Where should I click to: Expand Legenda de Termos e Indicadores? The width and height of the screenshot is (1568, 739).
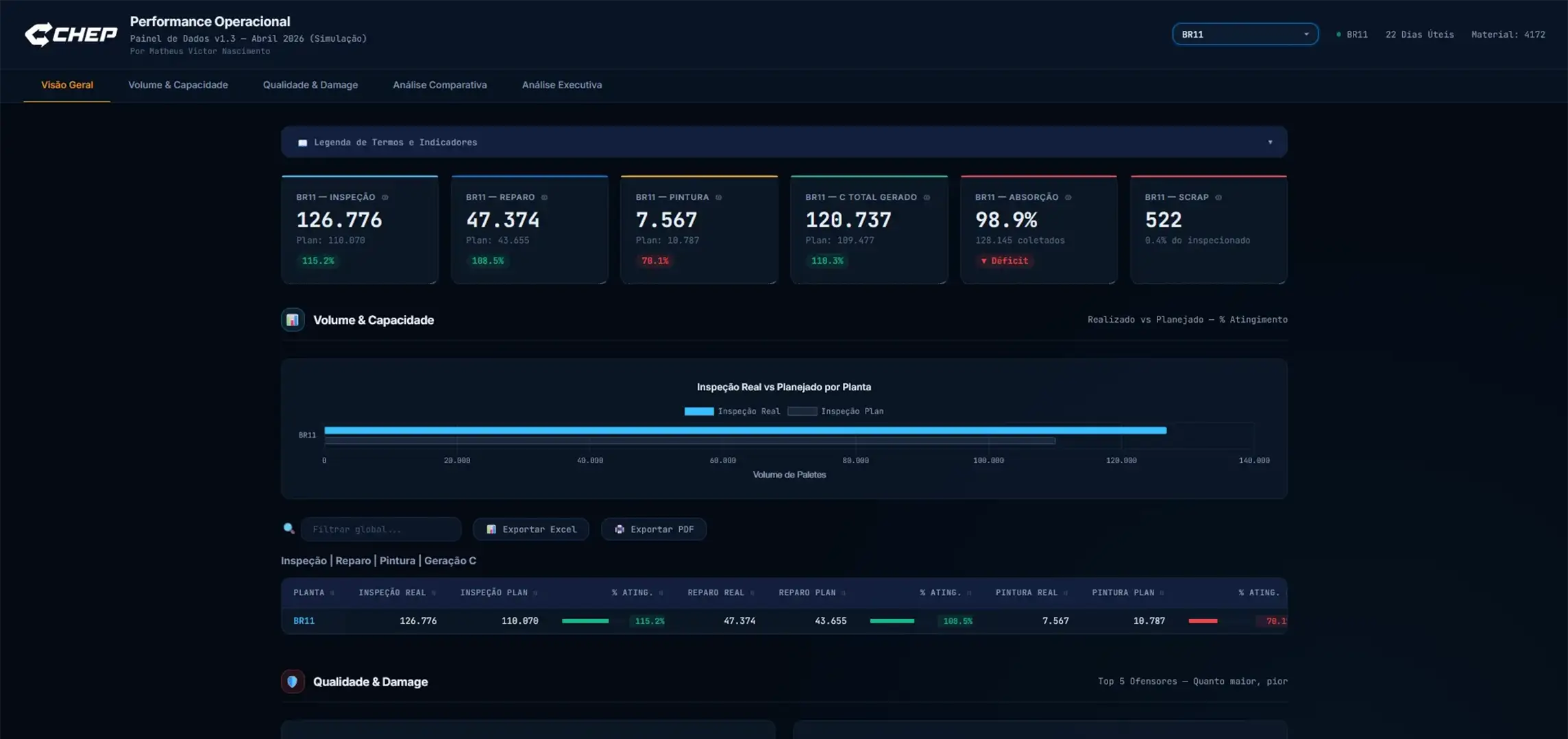point(784,142)
